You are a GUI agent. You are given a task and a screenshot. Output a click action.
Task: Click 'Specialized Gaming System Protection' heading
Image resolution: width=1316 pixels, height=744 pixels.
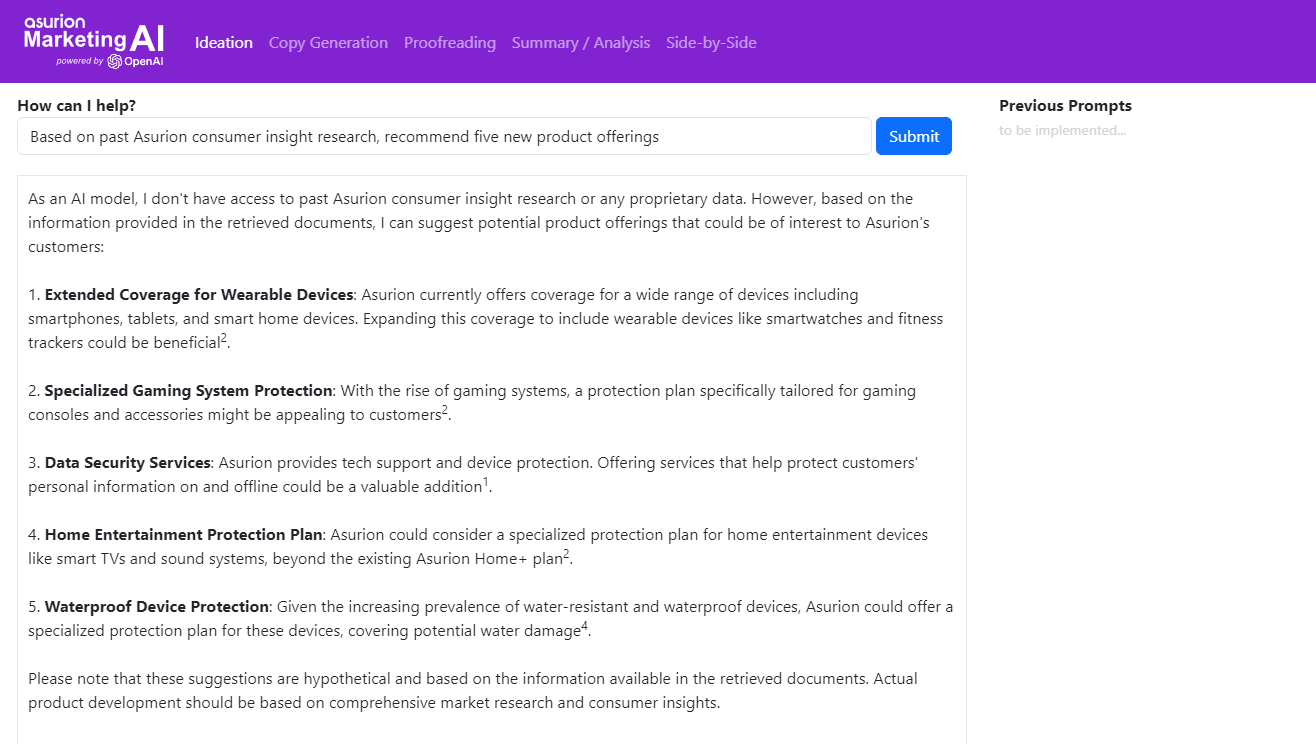[188, 391]
